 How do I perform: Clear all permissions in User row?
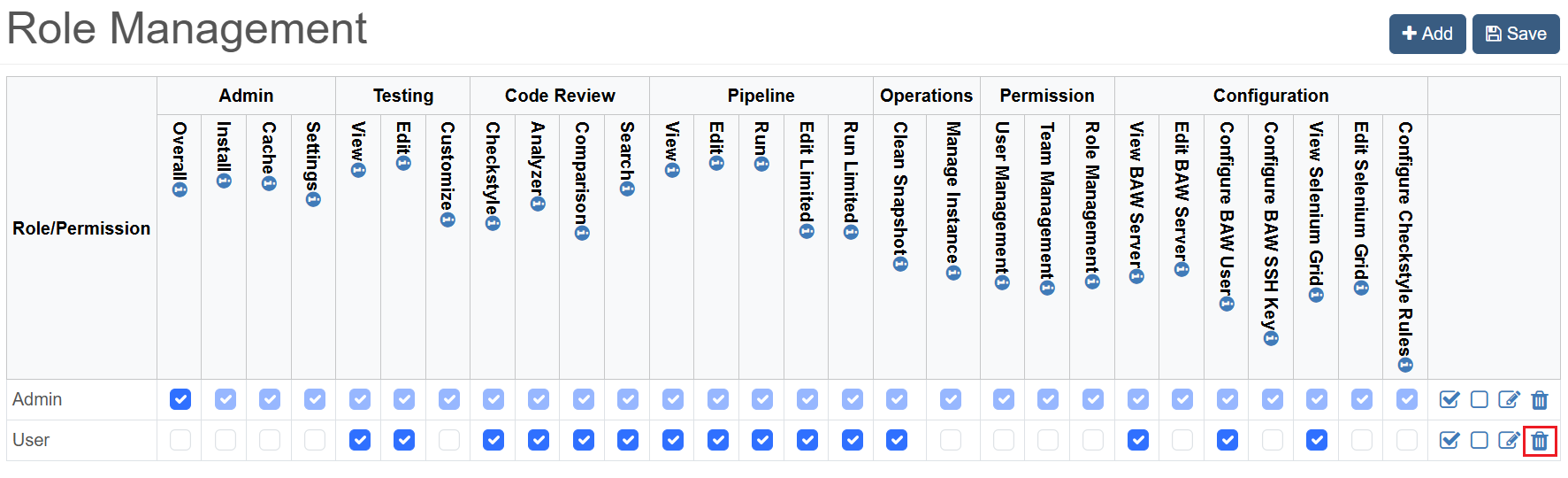pos(1480,441)
